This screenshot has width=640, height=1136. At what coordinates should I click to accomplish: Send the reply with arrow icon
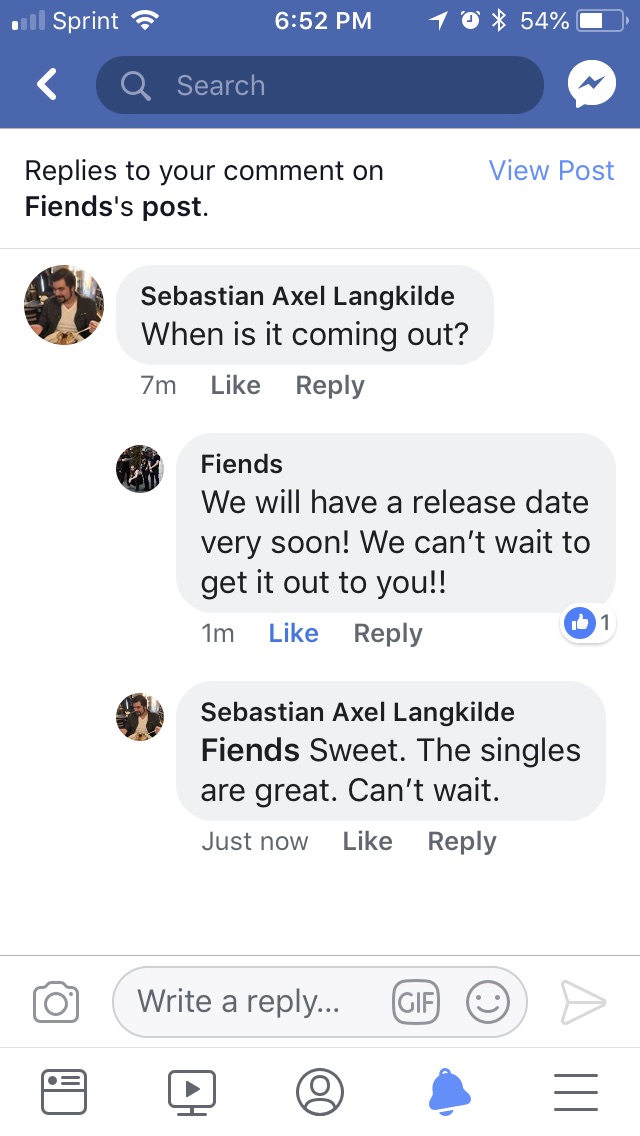583,1001
